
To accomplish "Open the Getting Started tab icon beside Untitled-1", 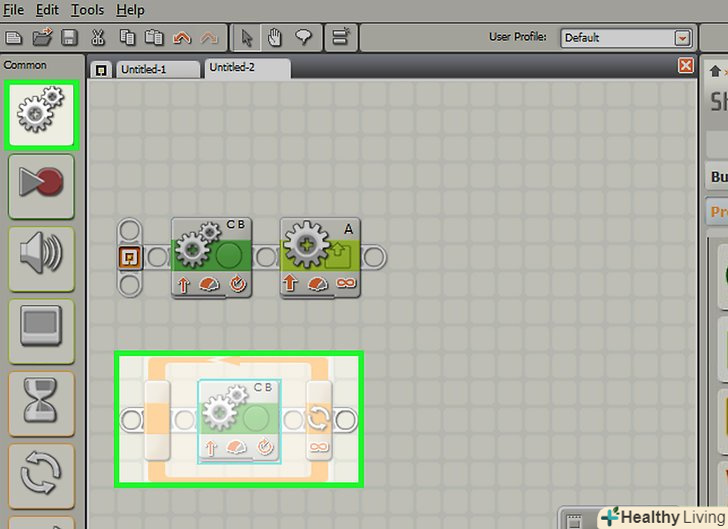I will 101,70.
